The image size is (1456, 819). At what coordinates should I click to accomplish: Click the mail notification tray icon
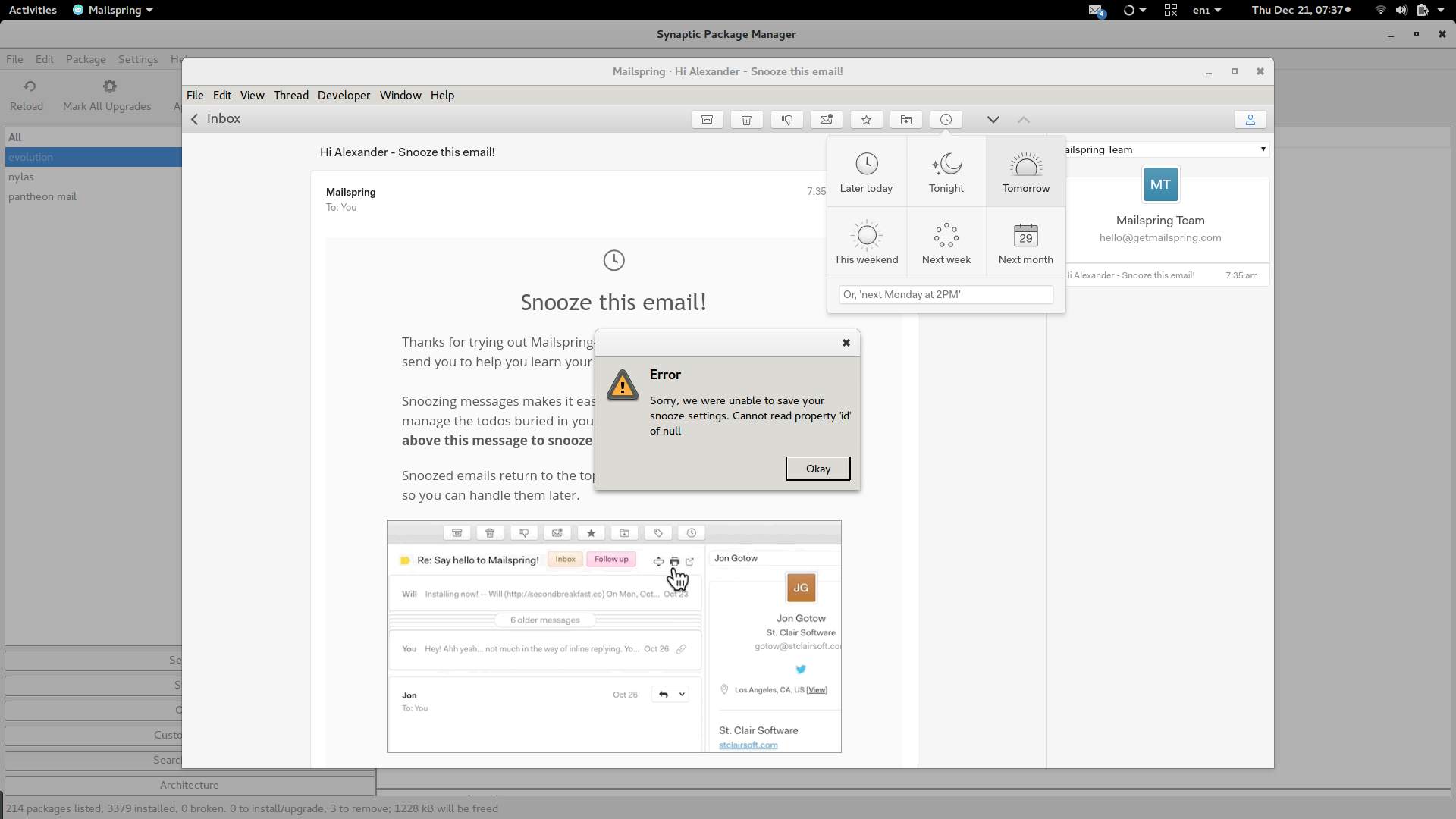point(1097,11)
